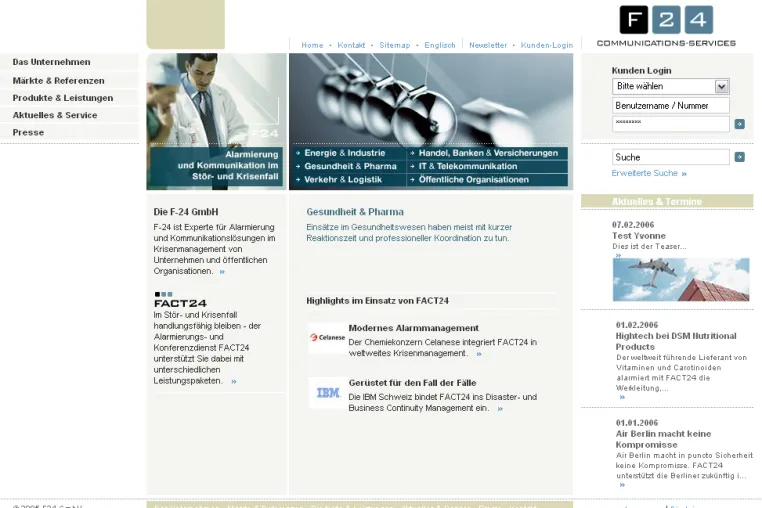Click the doctors banner image
The image size is (762, 508).
coord(216,122)
